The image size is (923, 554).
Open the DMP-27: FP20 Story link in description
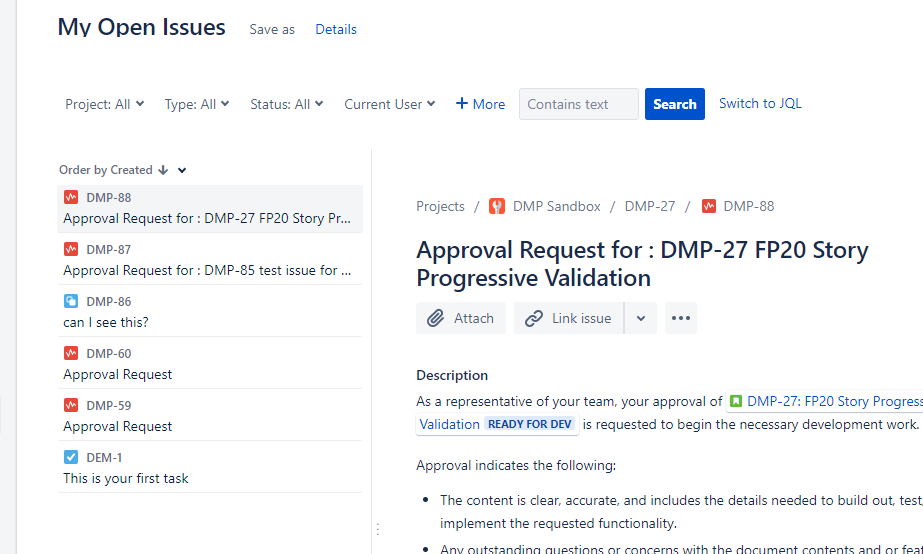(835, 401)
